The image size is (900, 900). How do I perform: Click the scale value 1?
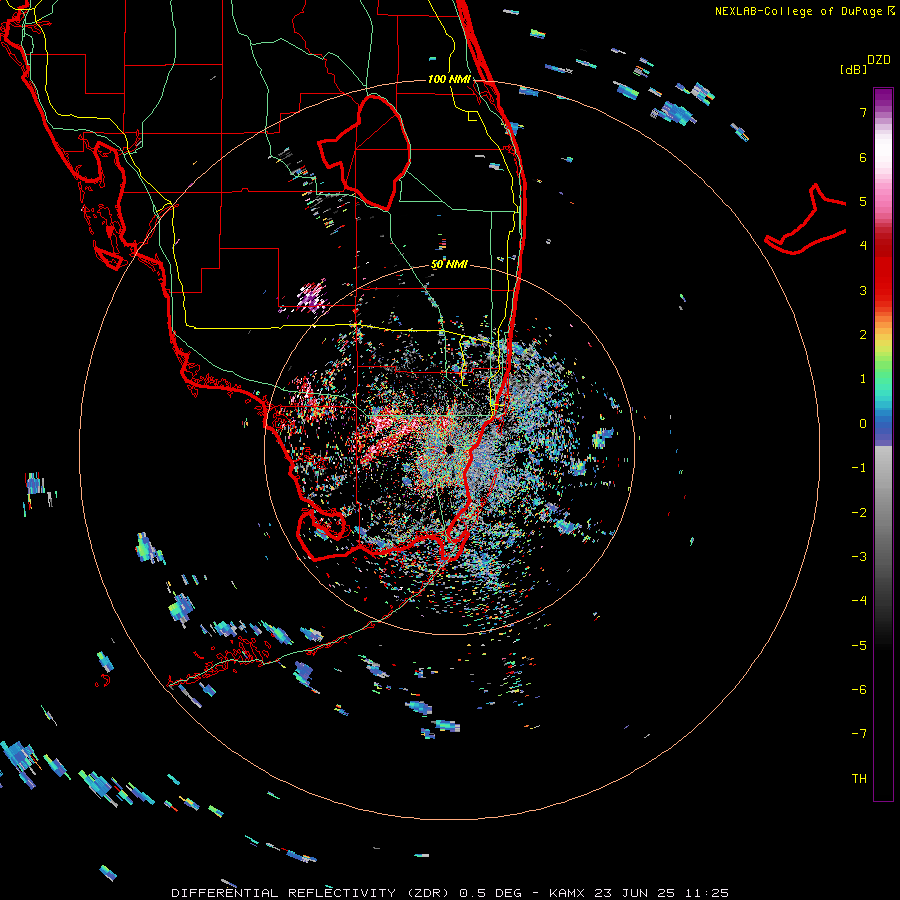863,379
